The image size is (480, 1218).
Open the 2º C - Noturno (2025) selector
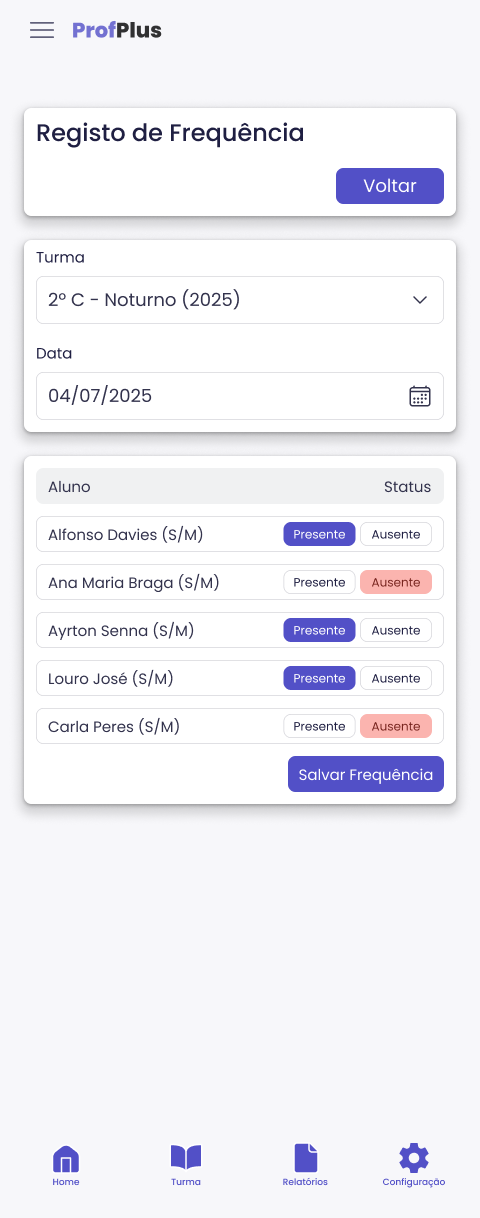pyautogui.click(x=240, y=300)
